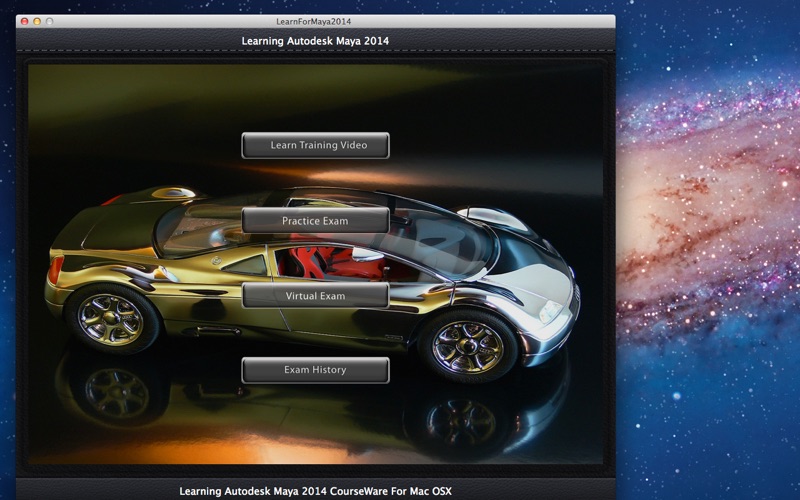800x500 pixels.
Task: Minimize the LearnForMaya2014 window
Action: point(37,21)
